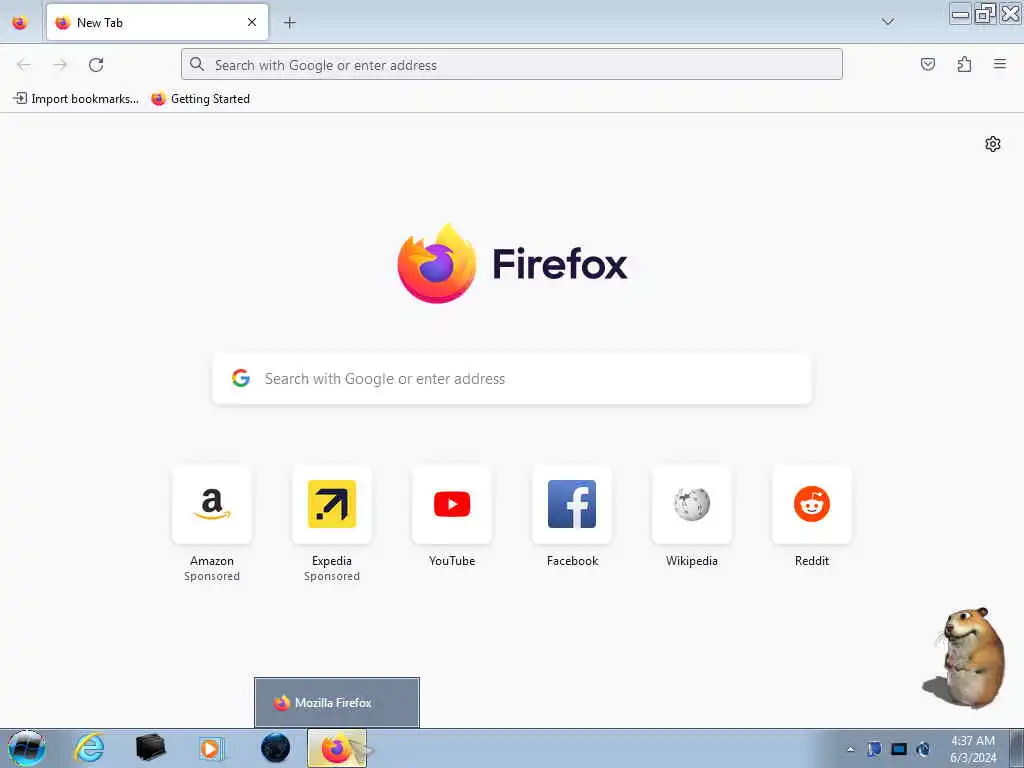The height and width of the screenshot is (768, 1024).
Task: Open the Extensions puzzle icon
Action: [964, 64]
